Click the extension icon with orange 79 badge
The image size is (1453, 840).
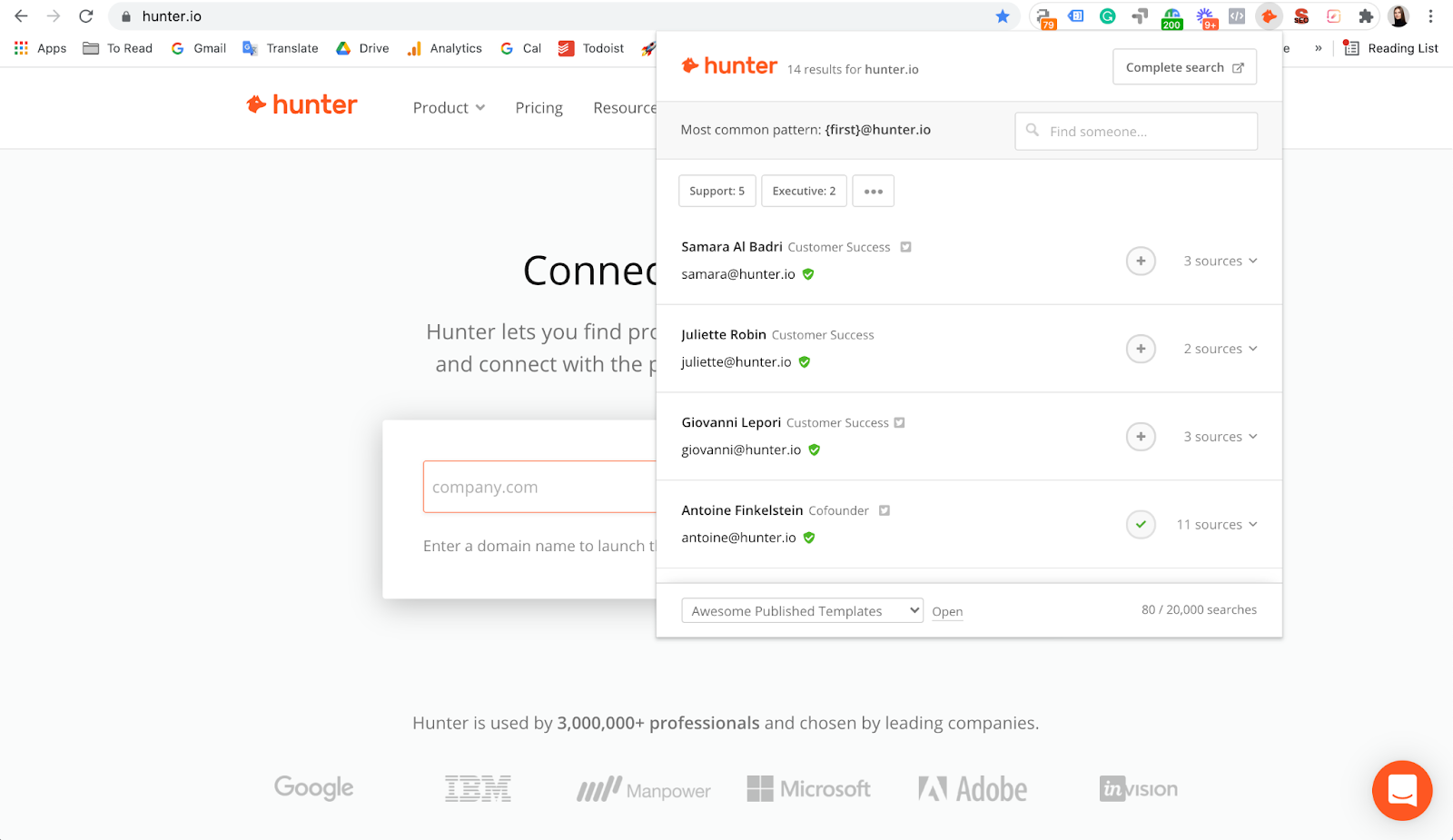click(x=1045, y=17)
